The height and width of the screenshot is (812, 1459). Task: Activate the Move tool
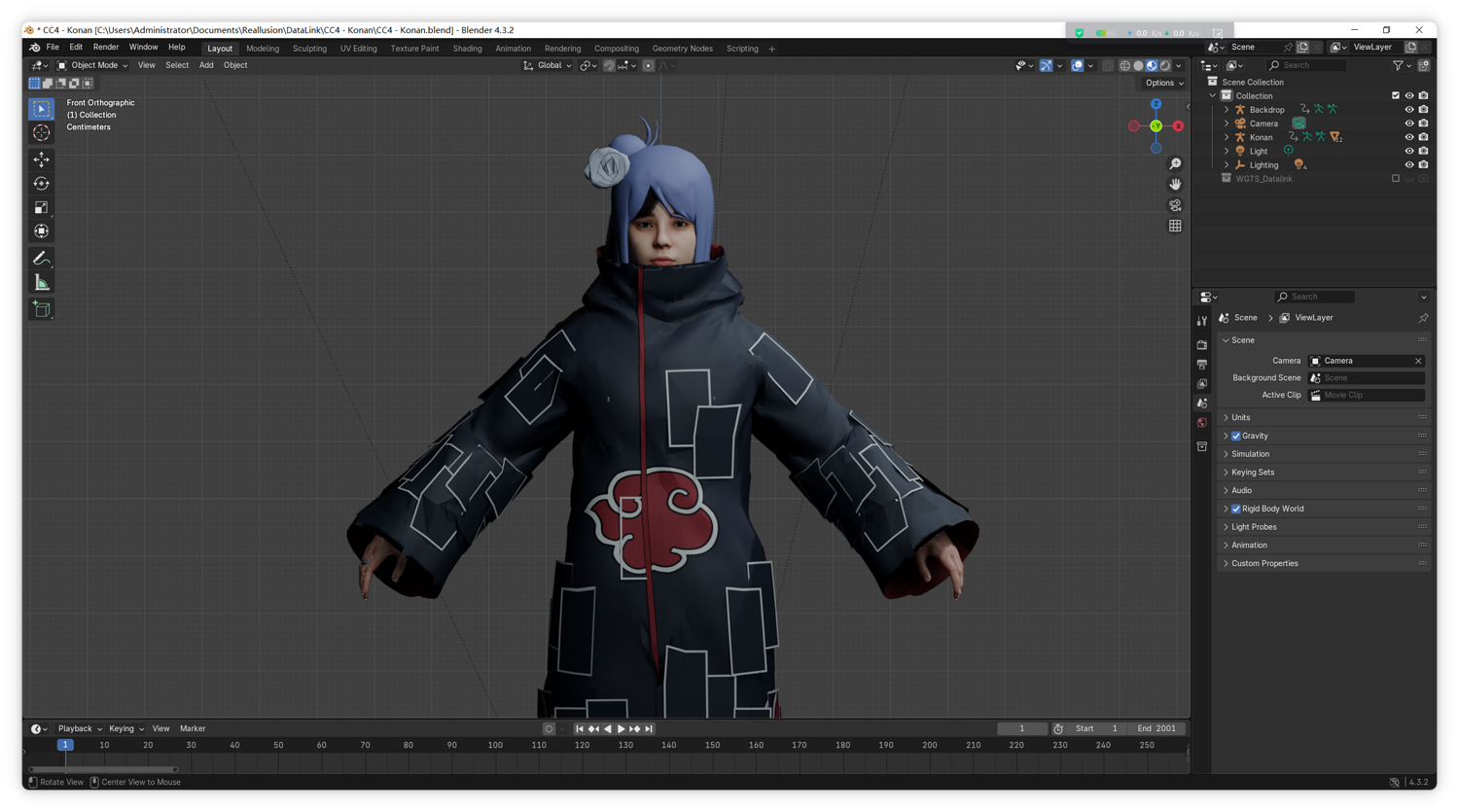click(41, 159)
